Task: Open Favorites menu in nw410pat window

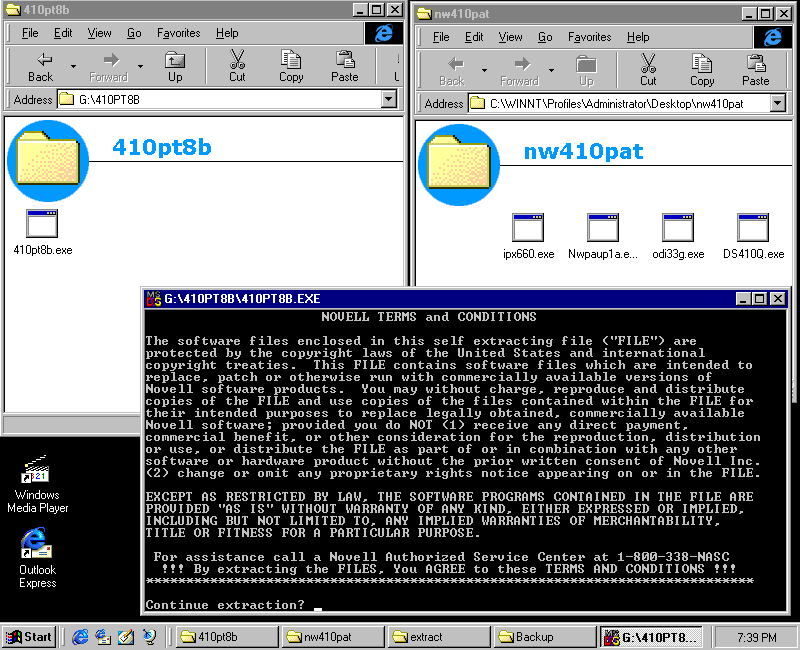Action: tap(589, 37)
